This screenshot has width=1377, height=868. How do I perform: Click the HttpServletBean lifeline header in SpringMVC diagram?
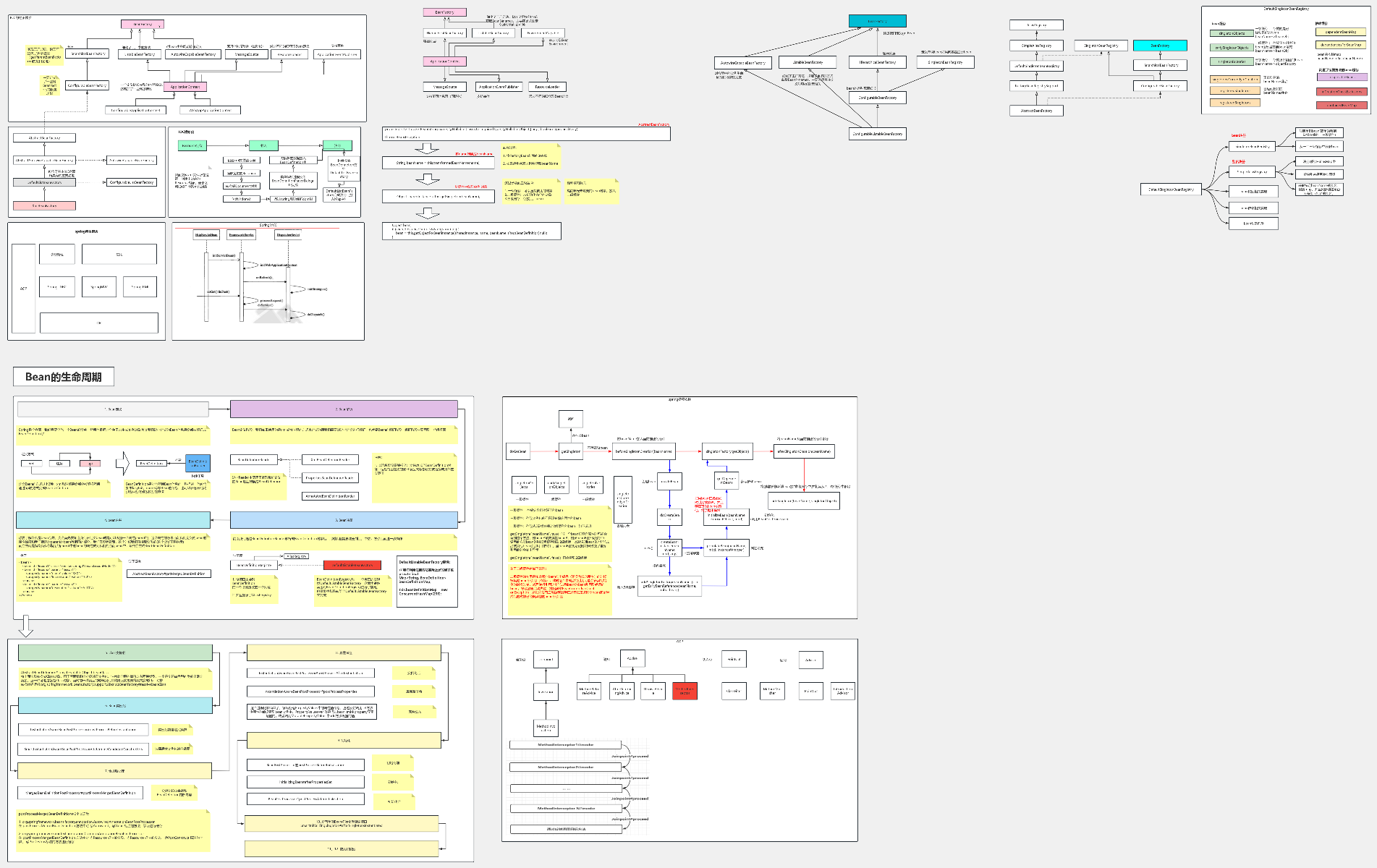pyautogui.click(x=206, y=235)
